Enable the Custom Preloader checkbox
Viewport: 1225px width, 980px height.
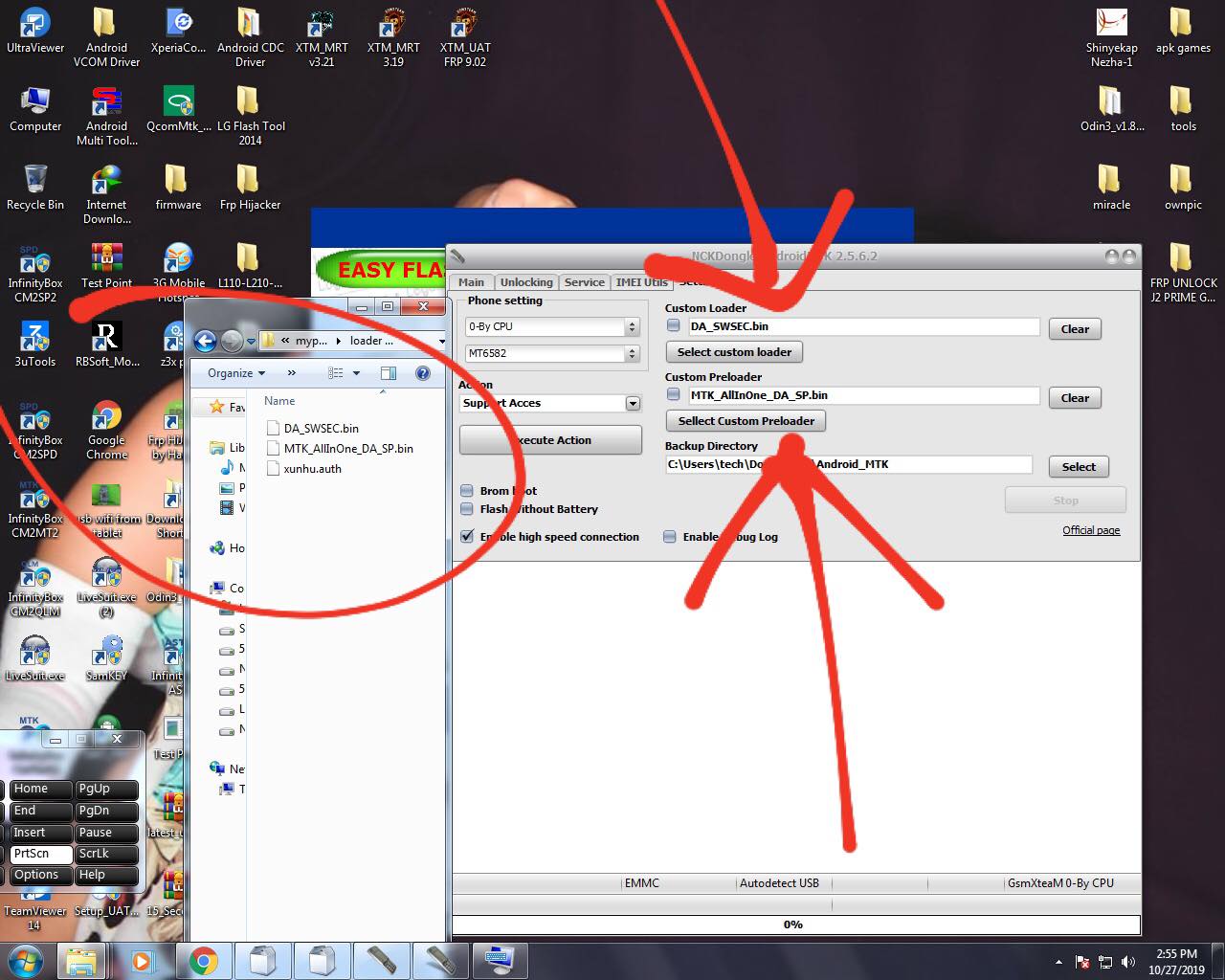click(674, 395)
